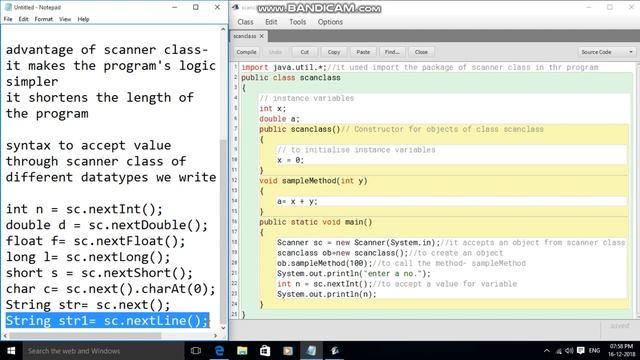Open Notepad Help menu
Image resolution: width=640 pixels, height=360 pixels.
click(83, 19)
